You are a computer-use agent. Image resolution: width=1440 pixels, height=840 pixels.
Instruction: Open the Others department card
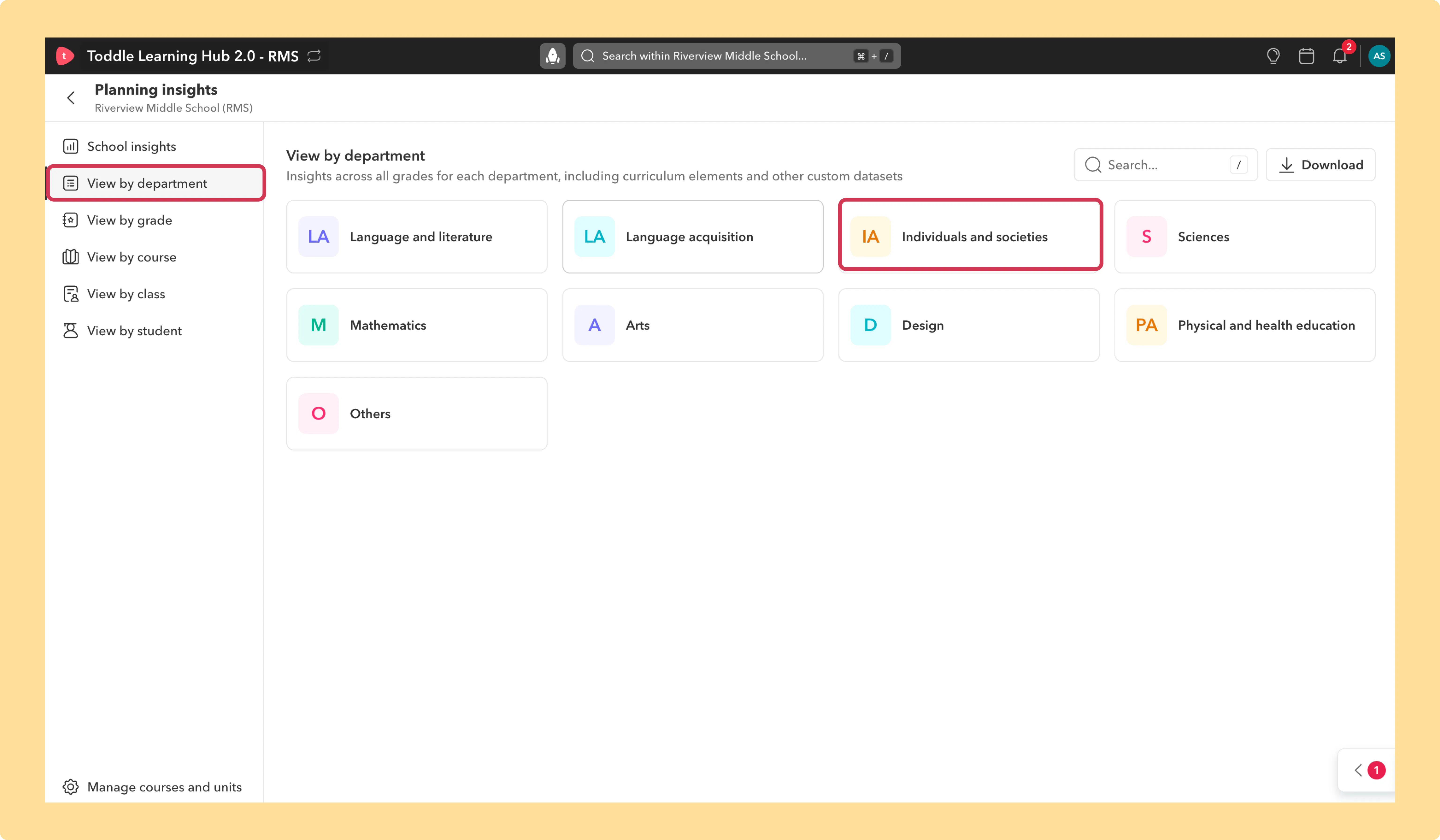(x=416, y=414)
